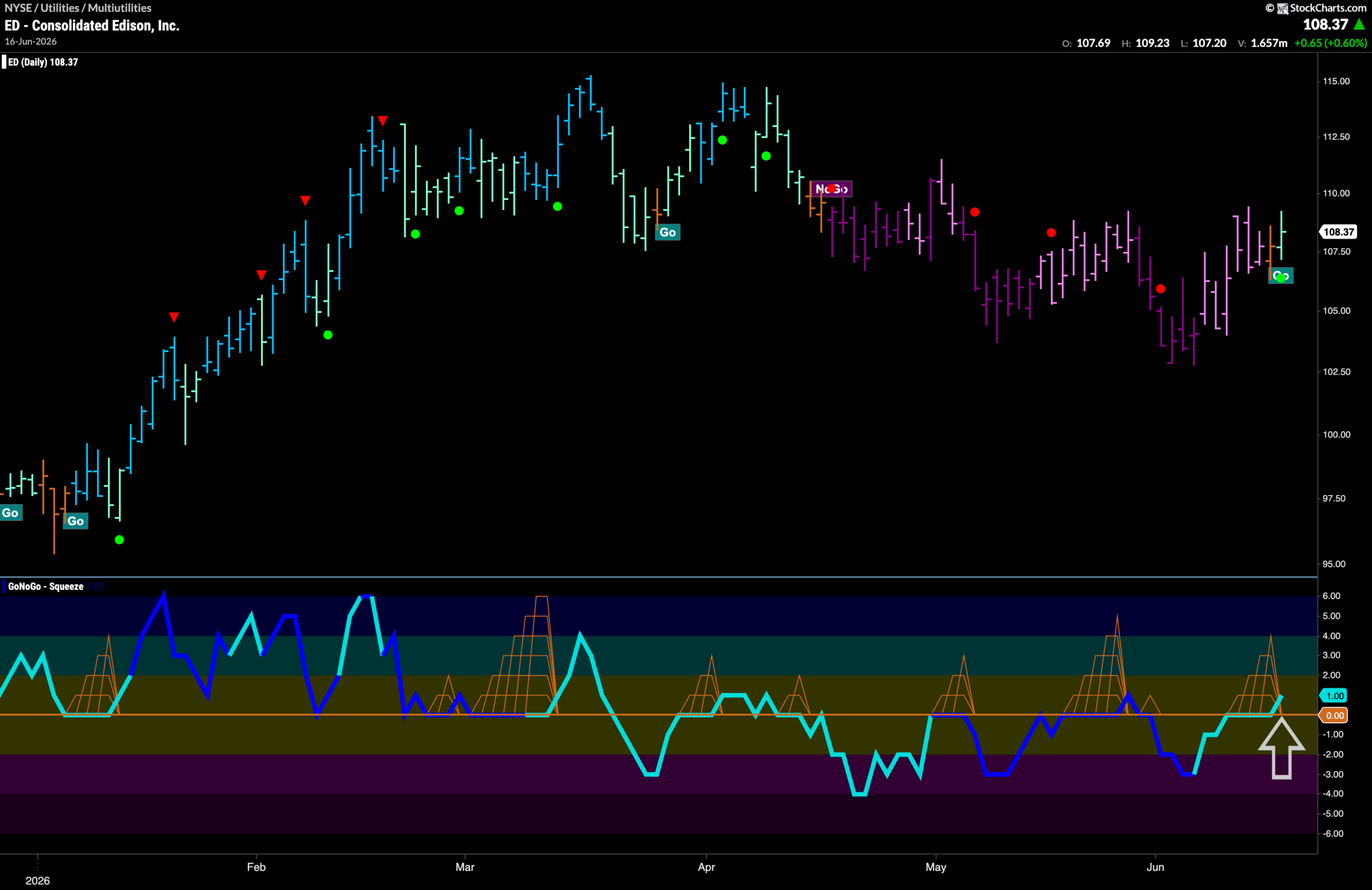Click the red triangle marker near 110.00 in February

tap(305, 200)
